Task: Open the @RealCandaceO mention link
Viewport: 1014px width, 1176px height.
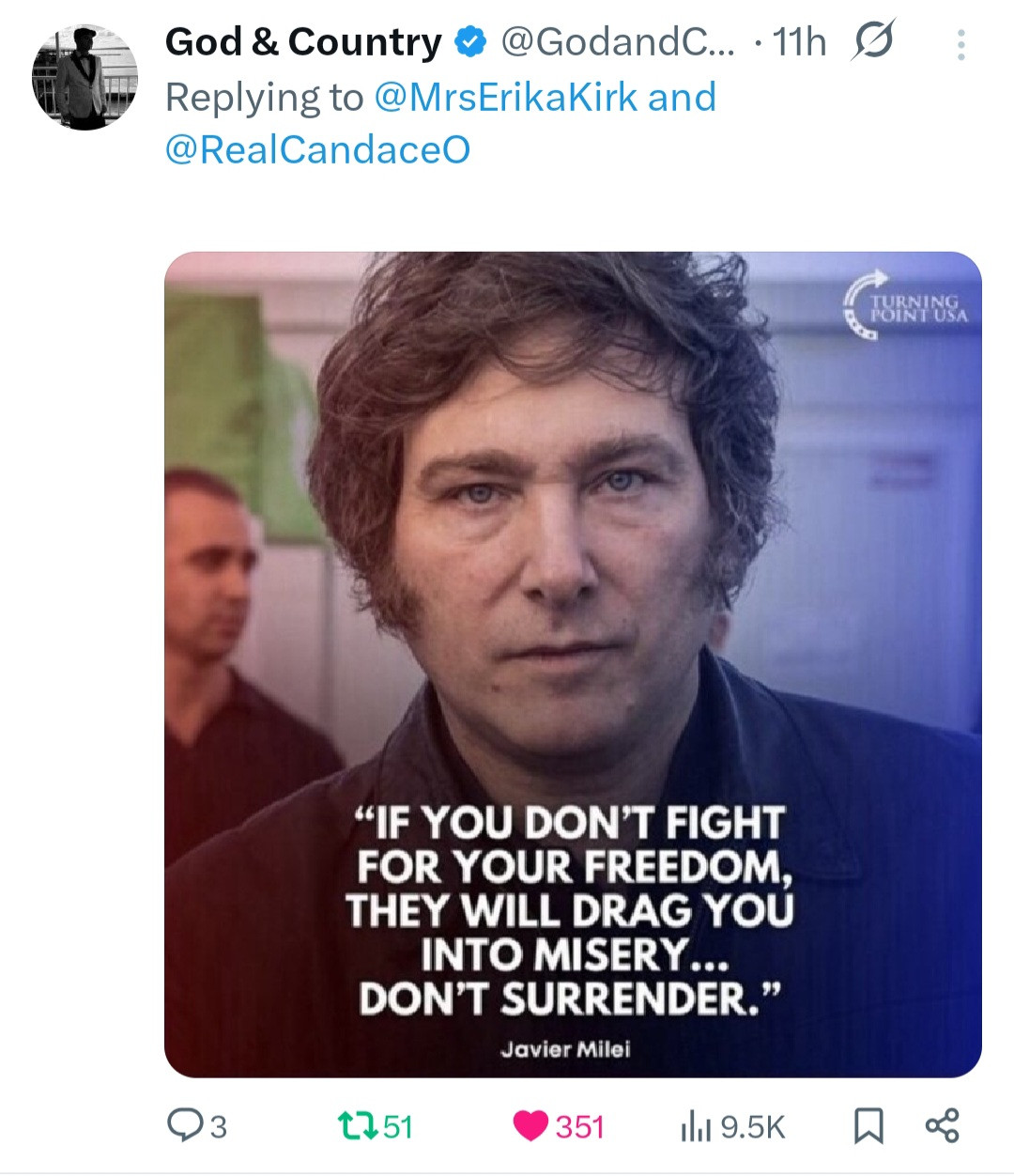Action: pyautogui.click(x=317, y=149)
